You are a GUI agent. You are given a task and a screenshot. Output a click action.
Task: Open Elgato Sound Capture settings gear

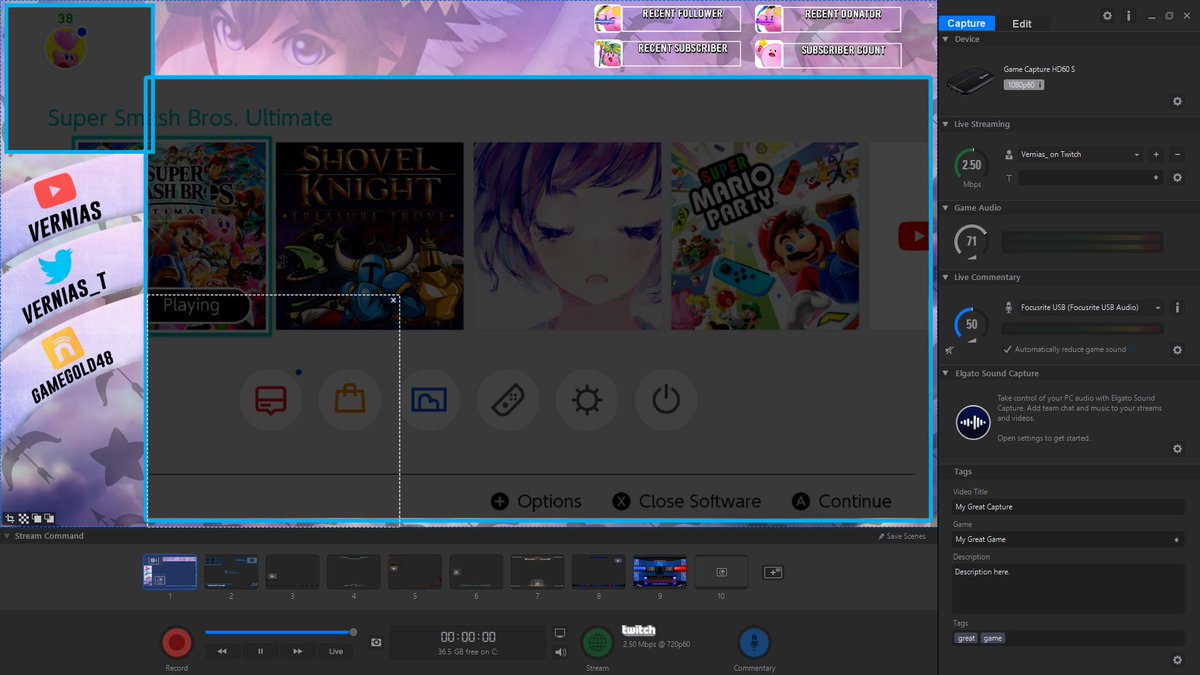tap(1177, 449)
